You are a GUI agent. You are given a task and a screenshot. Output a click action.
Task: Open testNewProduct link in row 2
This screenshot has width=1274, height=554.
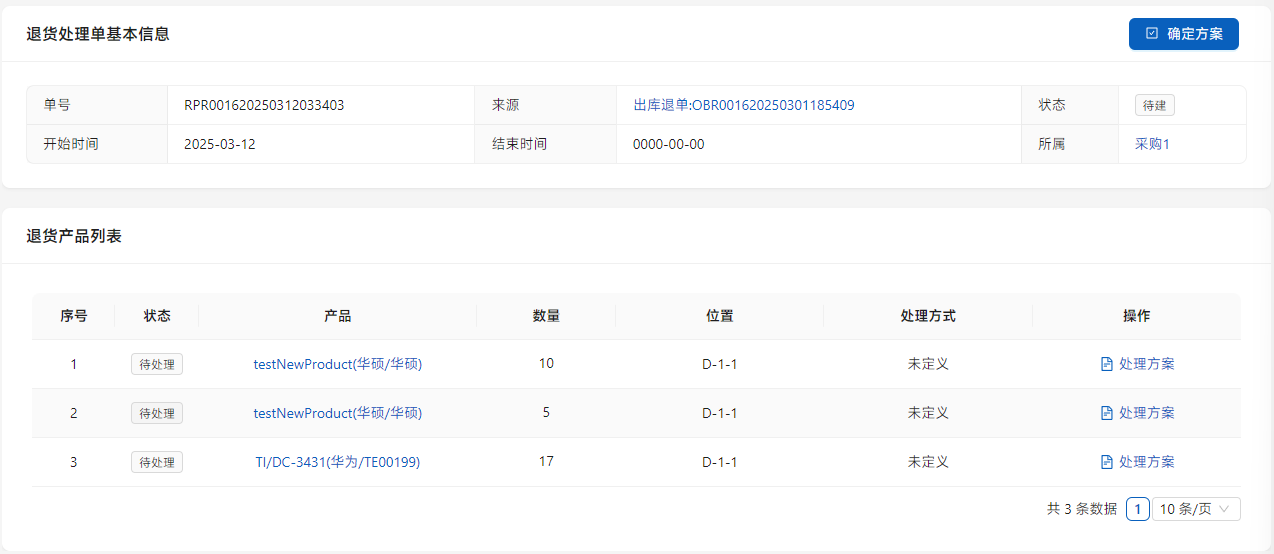tap(337, 413)
